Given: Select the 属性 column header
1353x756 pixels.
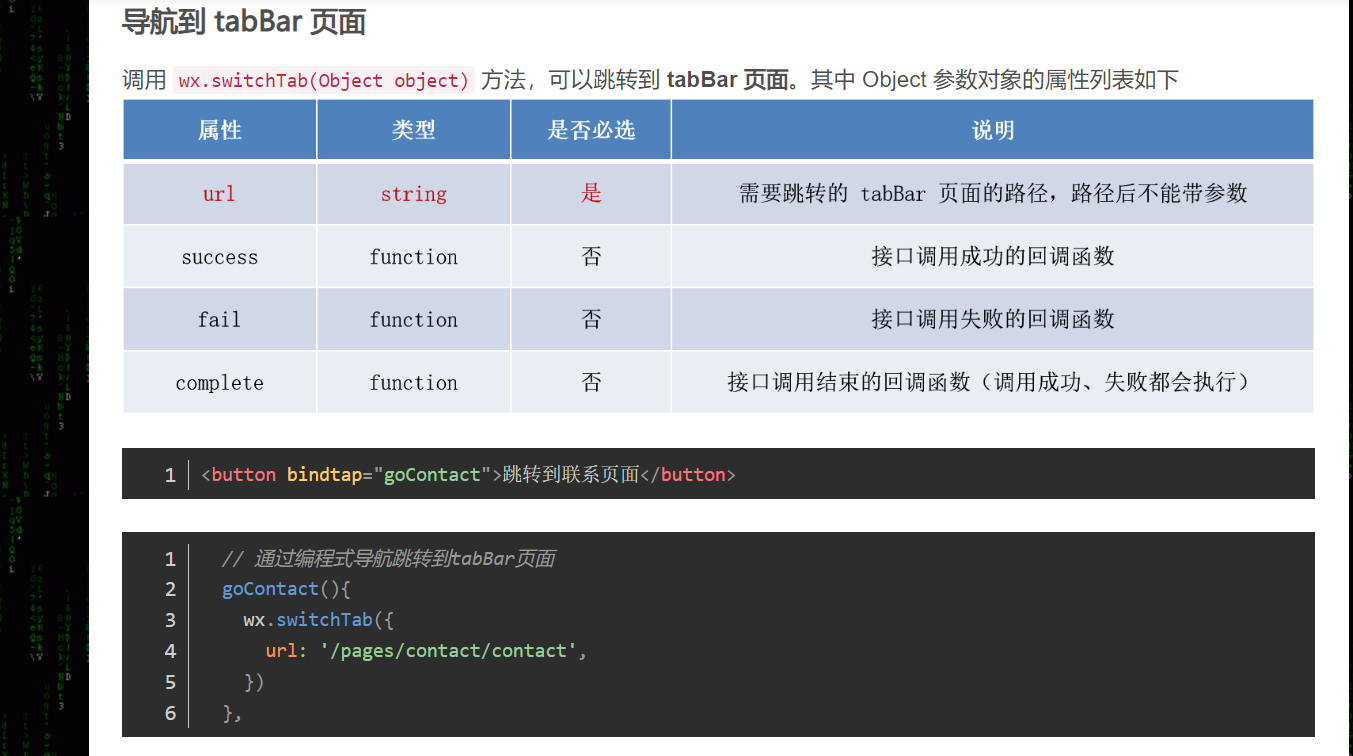Looking at the screenshot, I should coord(220,130).
